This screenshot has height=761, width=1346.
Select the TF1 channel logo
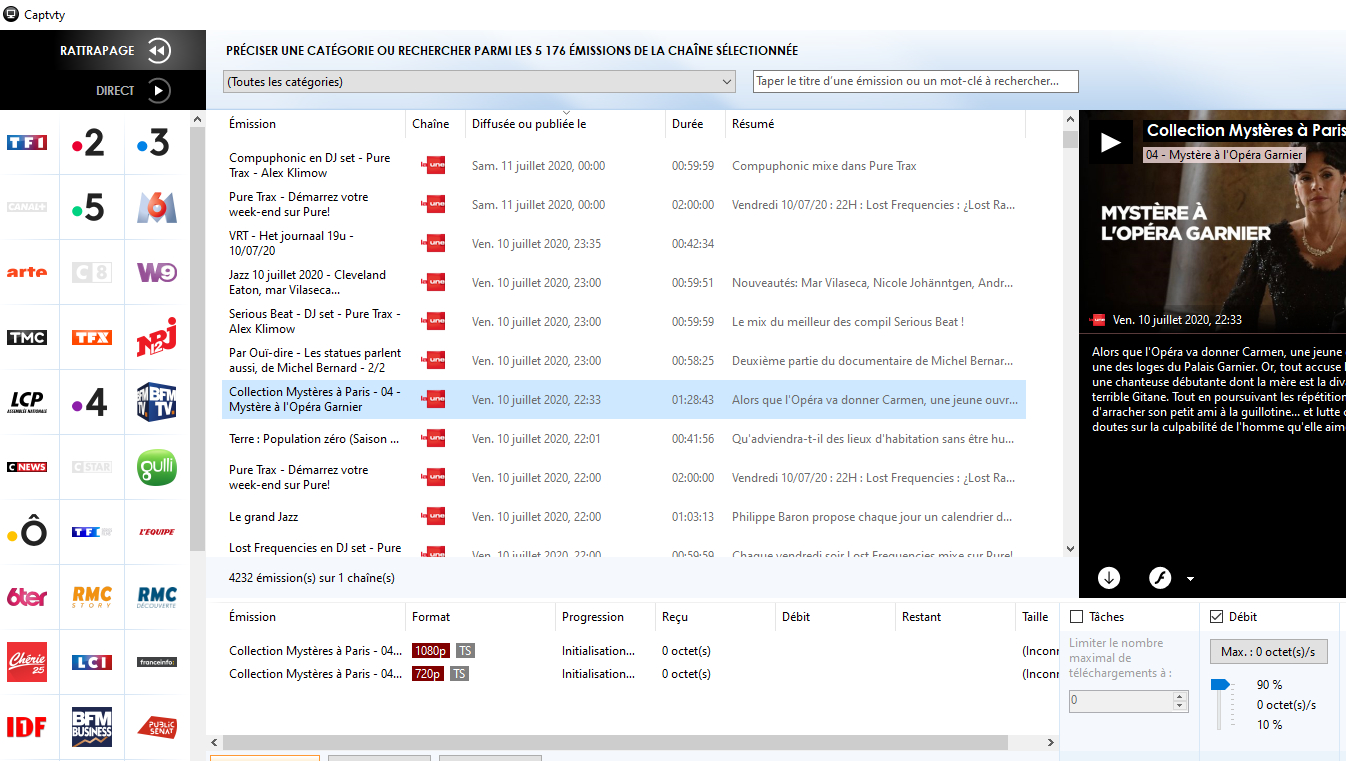(x=27, y=143)
